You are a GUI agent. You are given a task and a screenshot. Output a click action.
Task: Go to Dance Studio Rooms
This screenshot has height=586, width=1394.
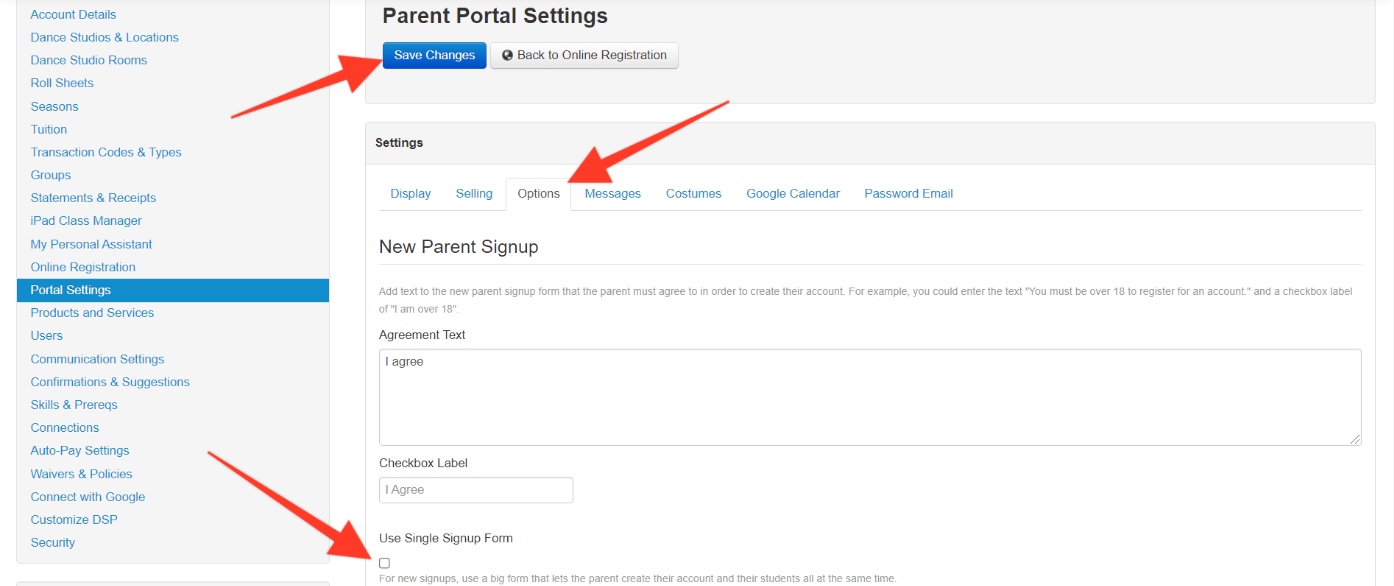click(89, 60)
